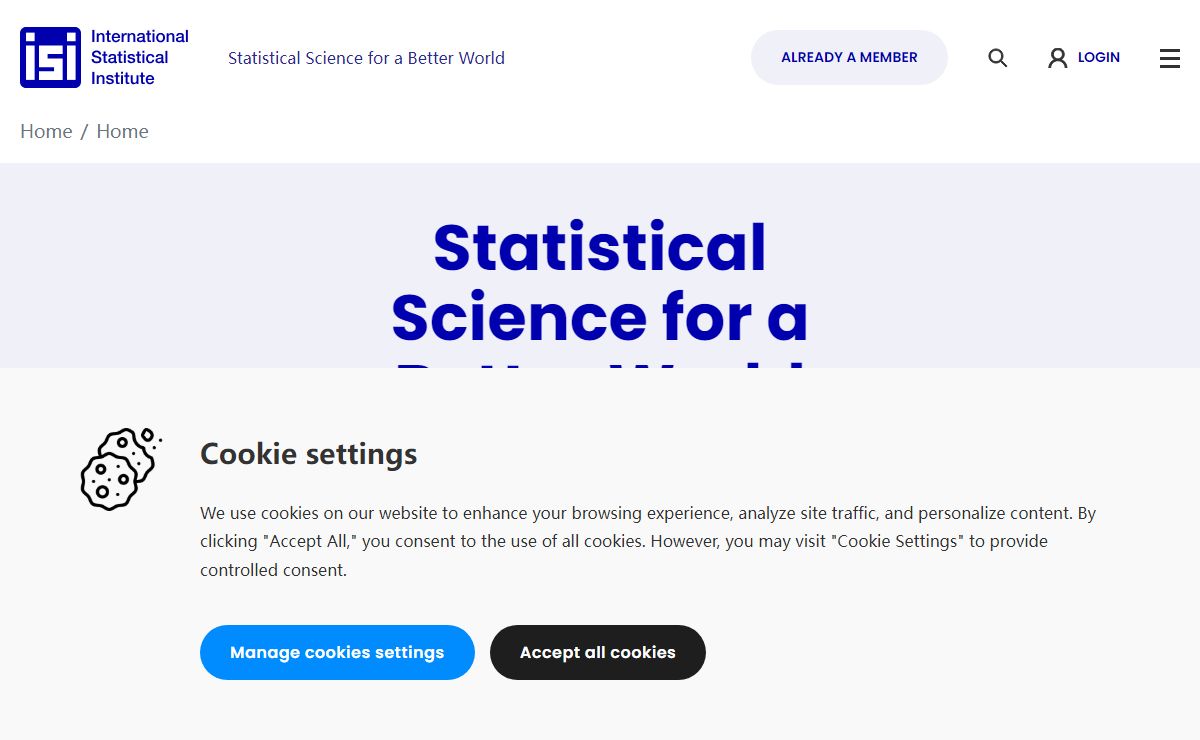This screenshot has height=740, width=1200.
Task: Accept all cookies via the black button
Action: click(597, 652)
